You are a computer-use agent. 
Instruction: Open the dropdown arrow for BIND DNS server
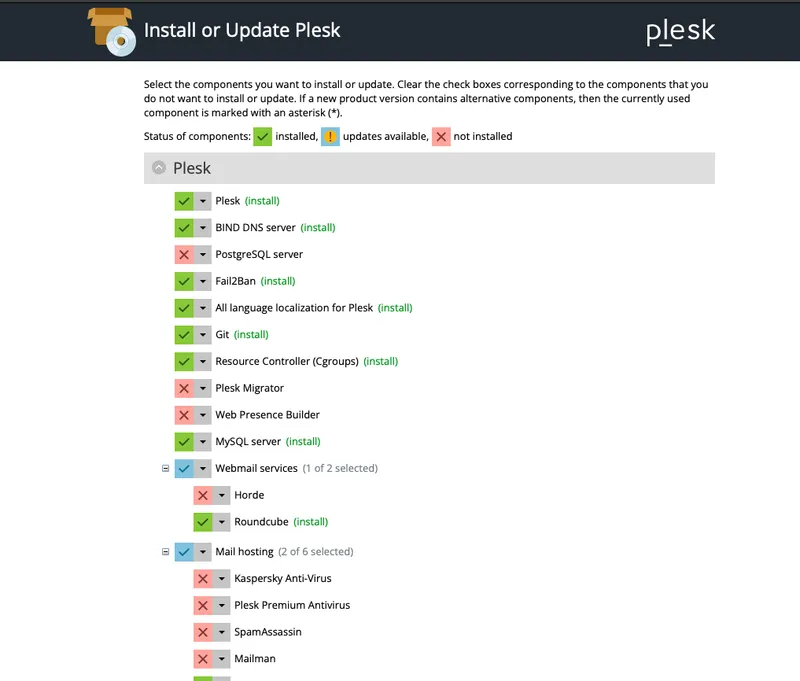(203, 227)
